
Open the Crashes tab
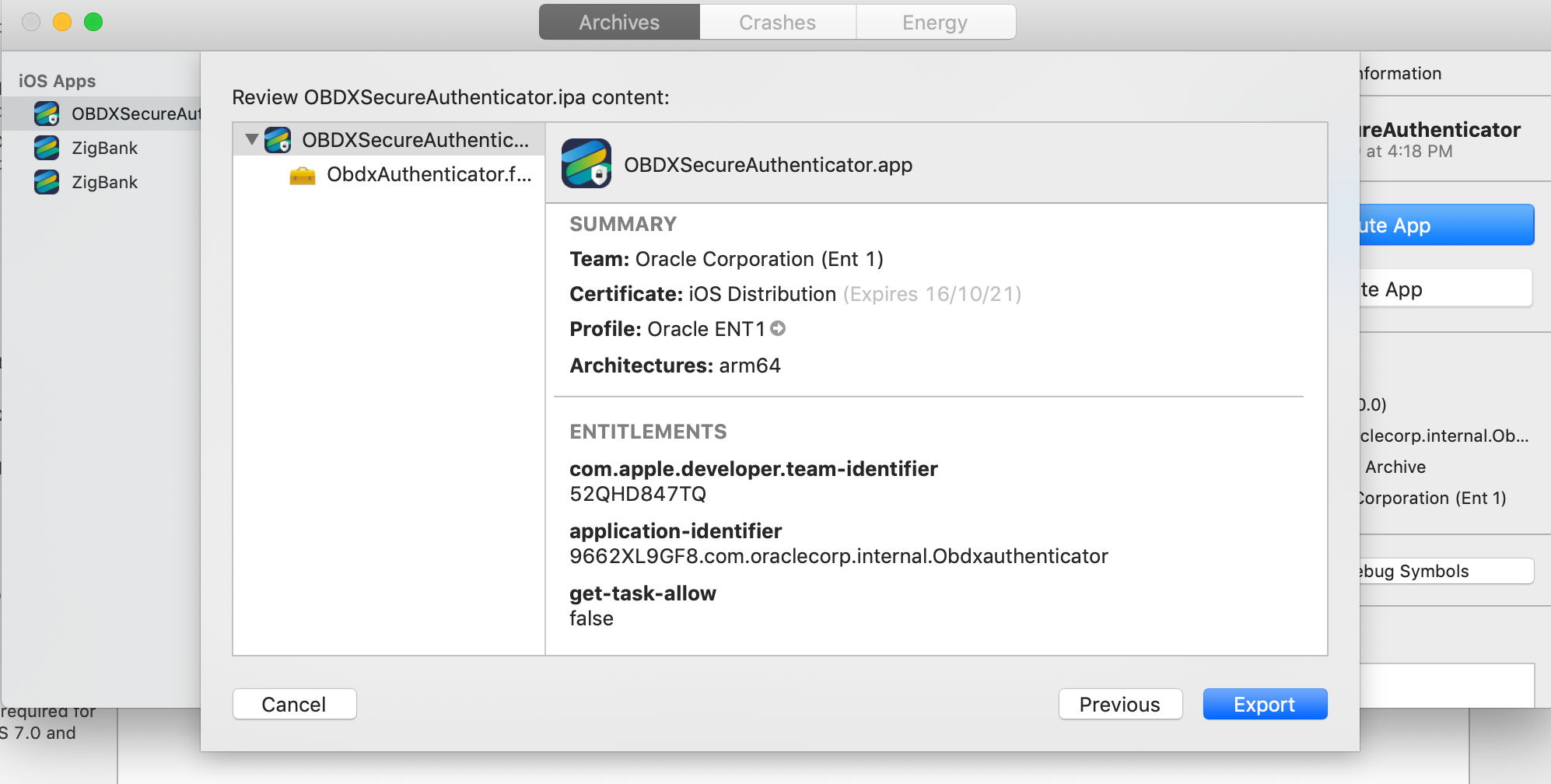coord(778,23)
